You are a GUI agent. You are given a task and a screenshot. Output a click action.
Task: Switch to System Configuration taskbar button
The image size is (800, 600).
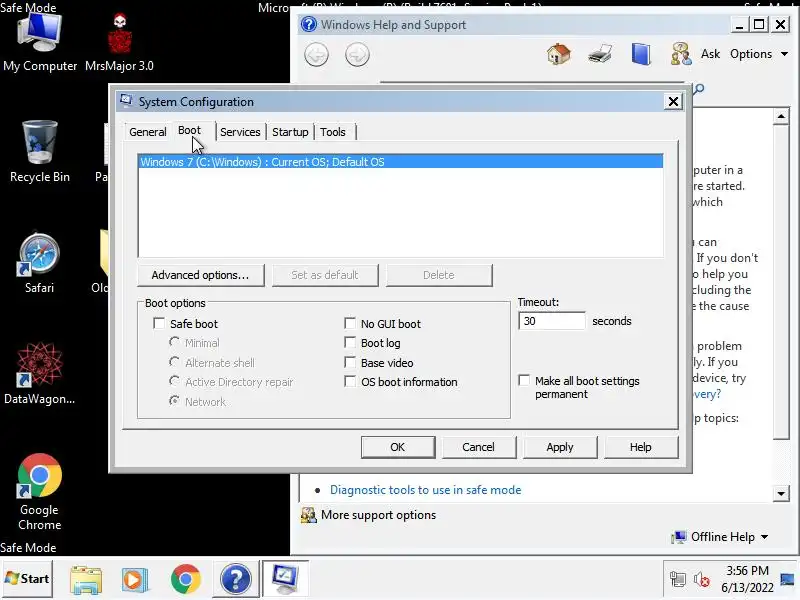point(285,580)
